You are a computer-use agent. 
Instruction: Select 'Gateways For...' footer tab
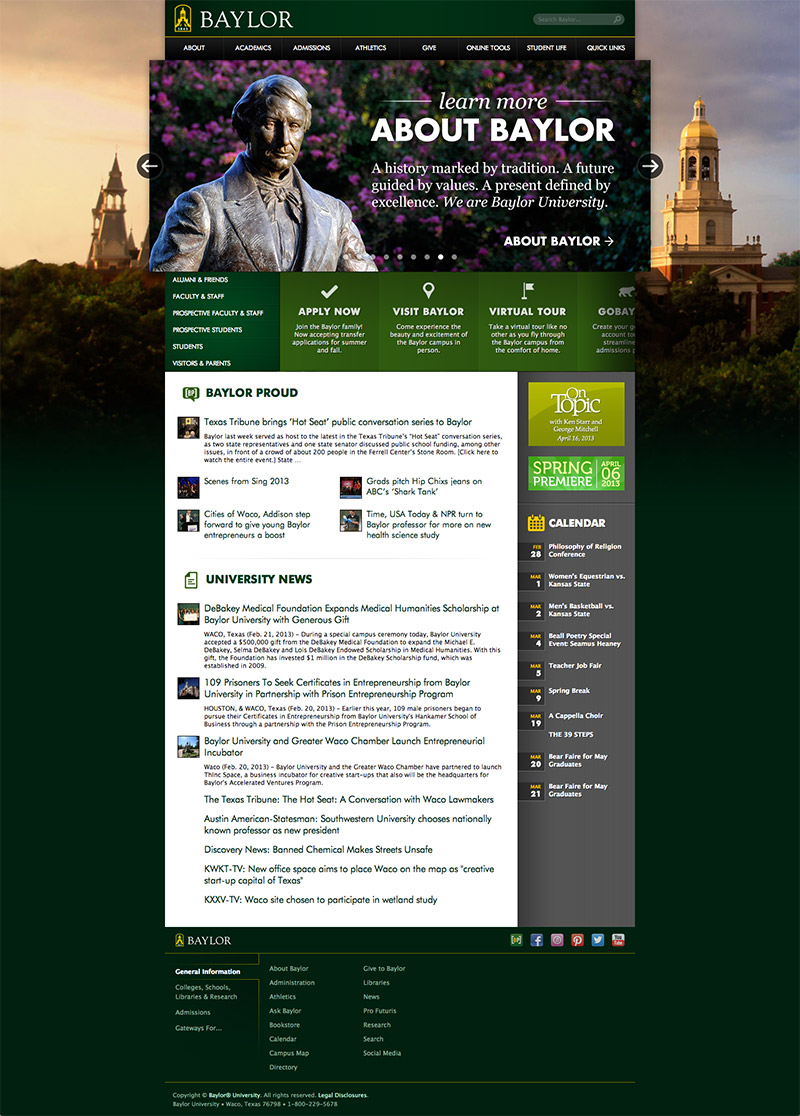[x=199, y=1028]
